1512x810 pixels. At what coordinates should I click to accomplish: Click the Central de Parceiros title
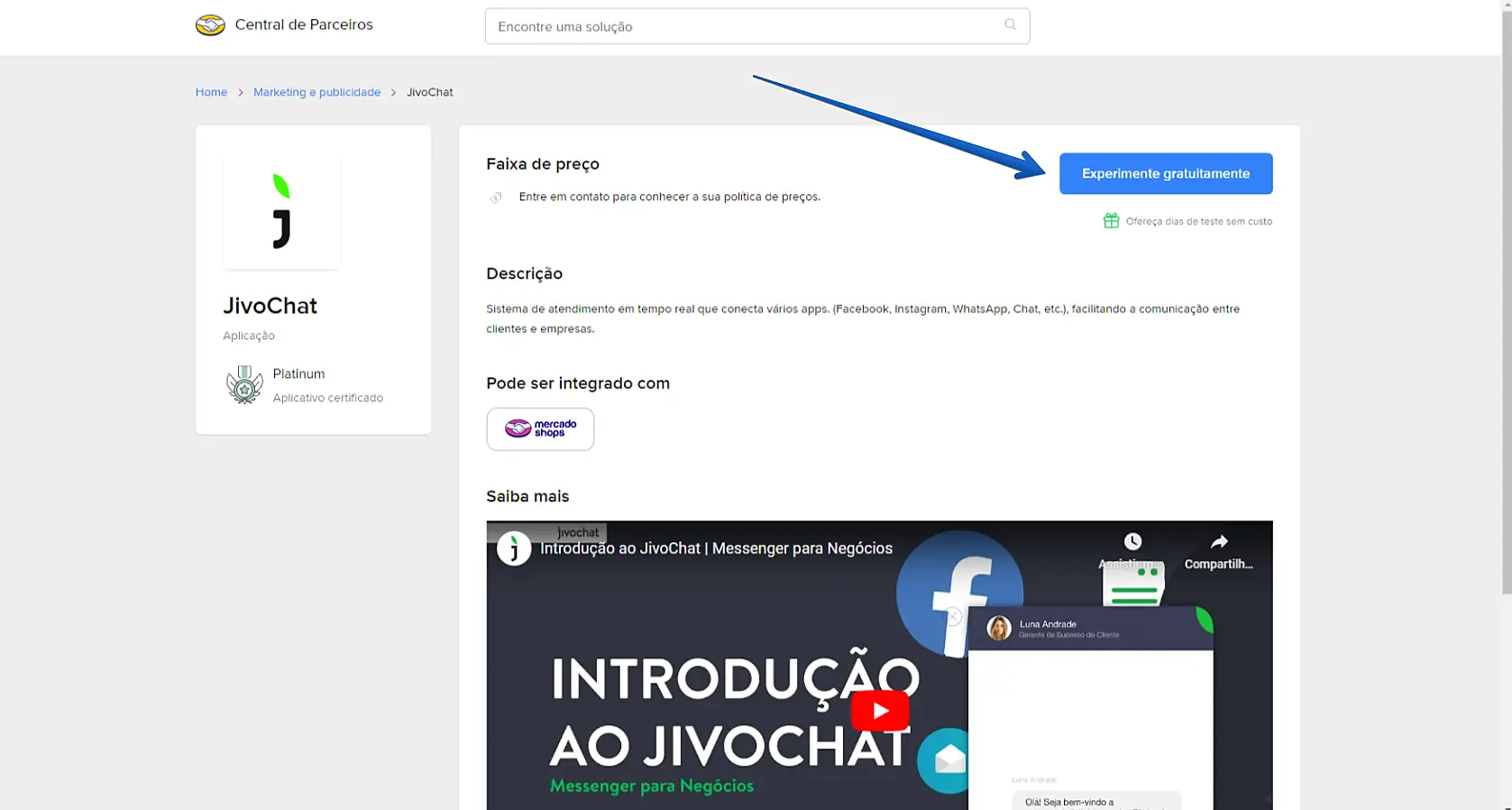point(304,24)
